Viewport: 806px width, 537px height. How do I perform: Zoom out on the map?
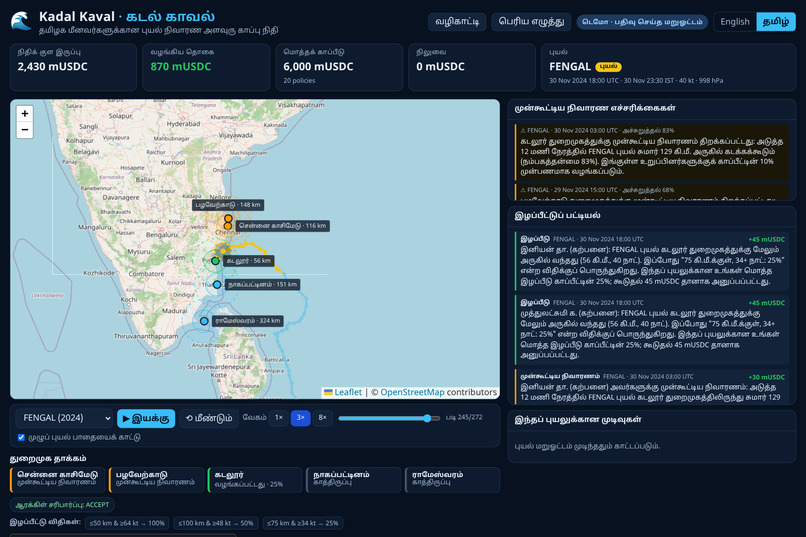click(x=25, y=129)
